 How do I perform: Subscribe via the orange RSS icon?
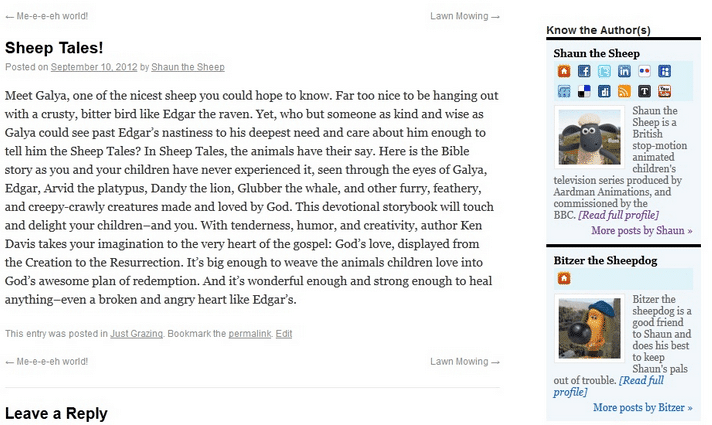point(624,92)
